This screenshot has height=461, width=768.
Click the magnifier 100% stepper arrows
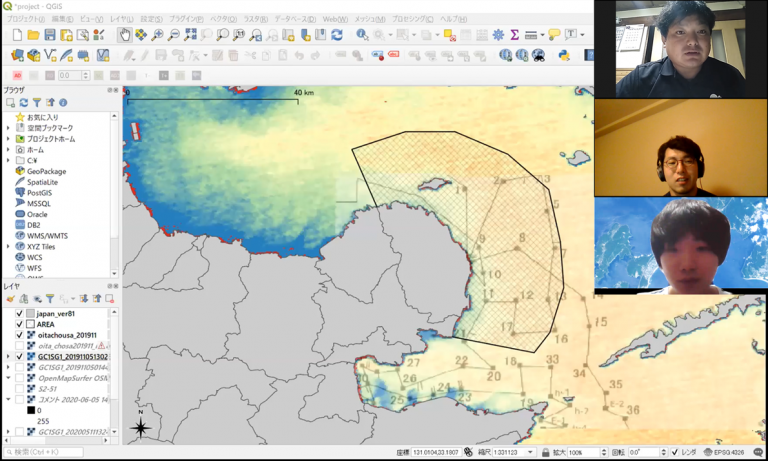[603, 452]
